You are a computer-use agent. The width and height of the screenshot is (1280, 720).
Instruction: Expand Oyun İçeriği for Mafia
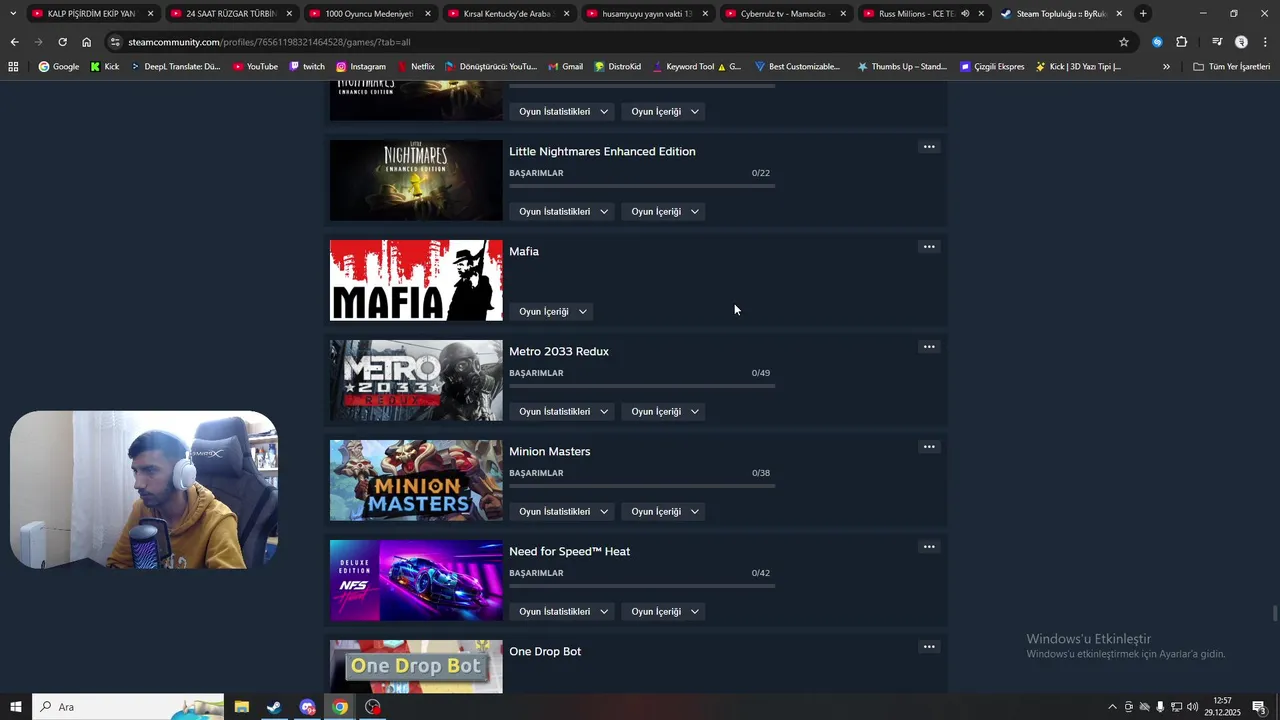pos(553,312)
